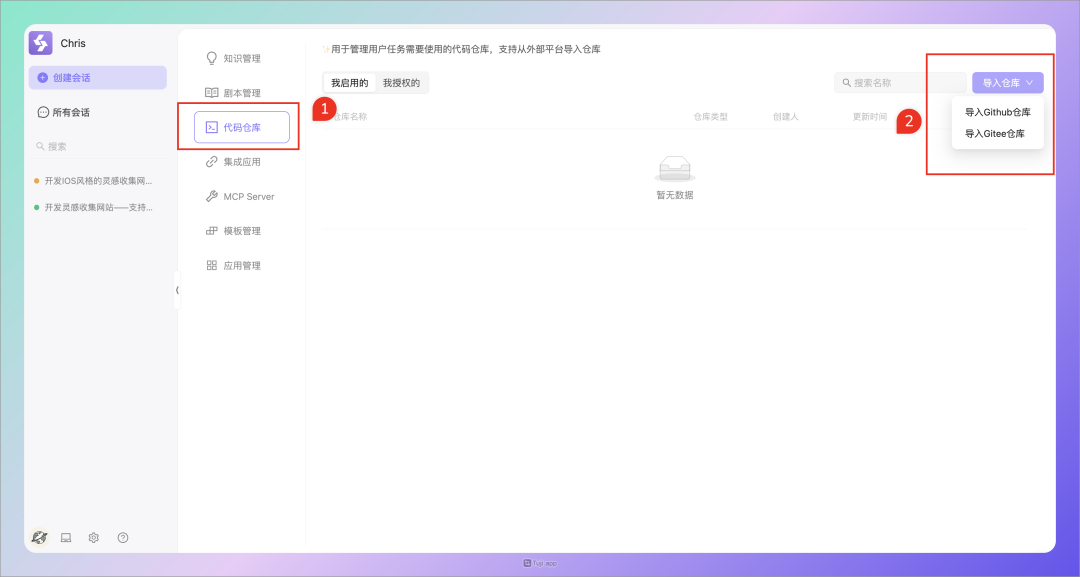Open settings via the gear icon
1080x577 pixels.
point(94,538)
